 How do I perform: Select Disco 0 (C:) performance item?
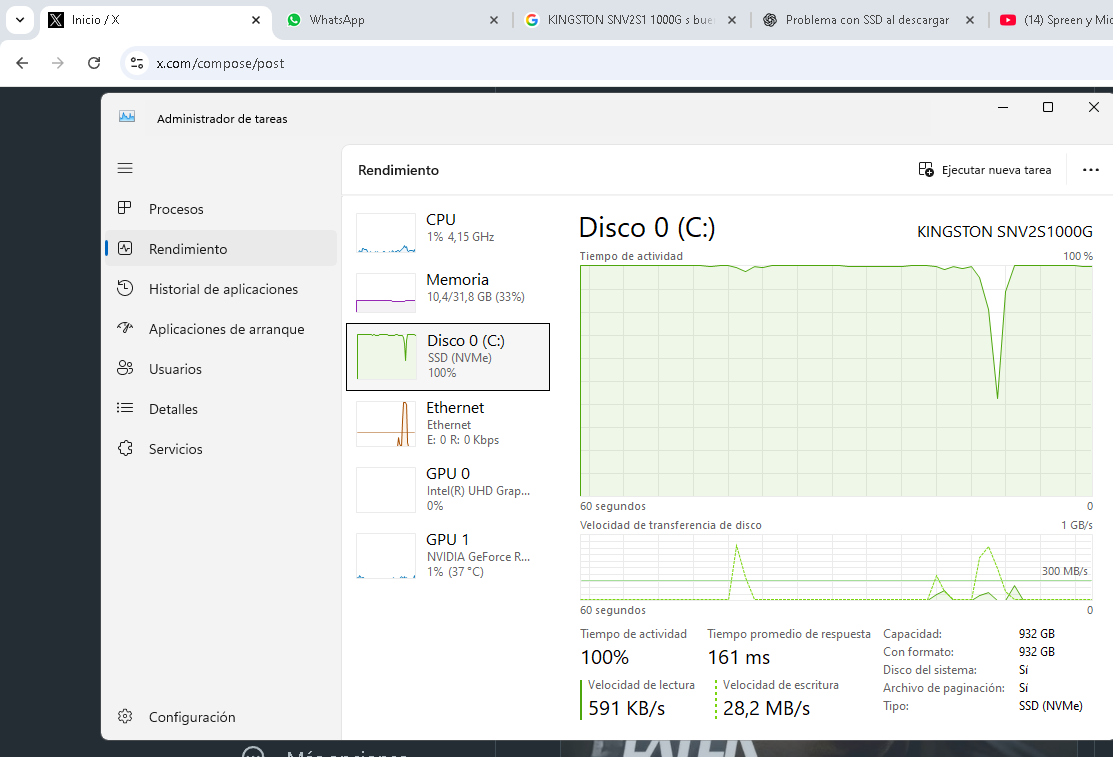point(448,357)
